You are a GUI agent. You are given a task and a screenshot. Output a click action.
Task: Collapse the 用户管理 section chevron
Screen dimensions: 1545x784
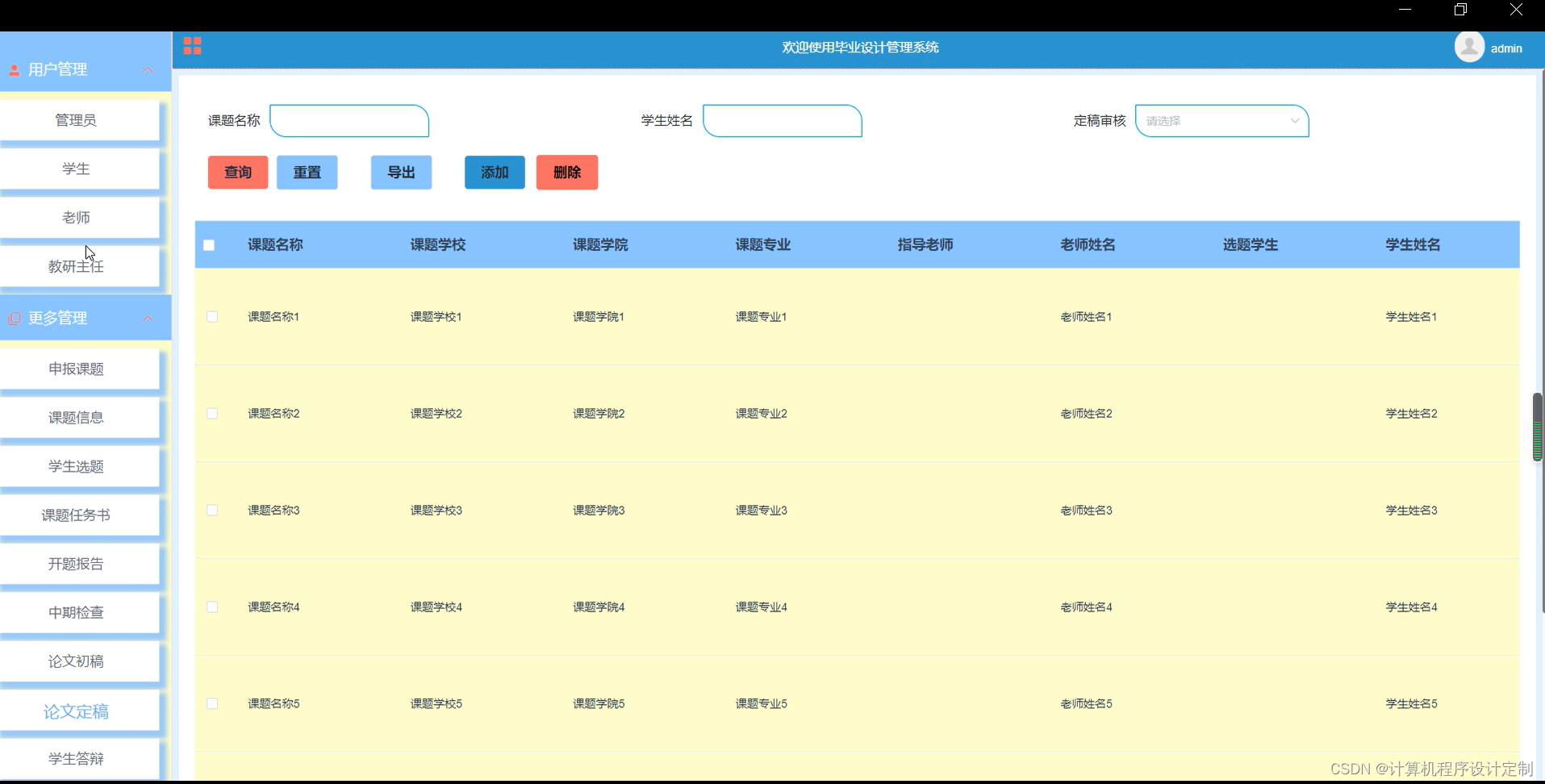click(148, 70)
